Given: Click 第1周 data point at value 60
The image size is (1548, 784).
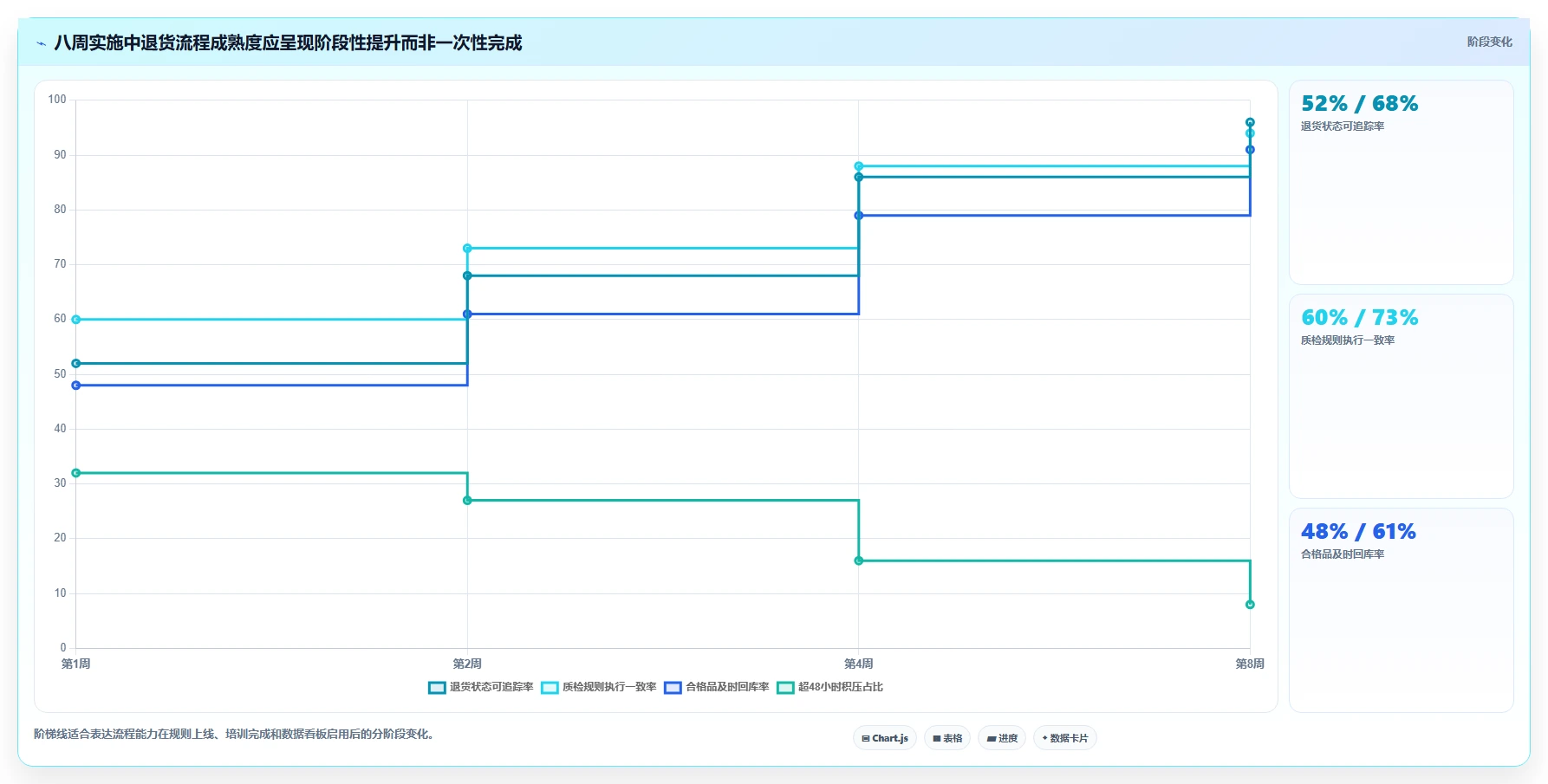Looking at the screenshot, I should point(76,320).
